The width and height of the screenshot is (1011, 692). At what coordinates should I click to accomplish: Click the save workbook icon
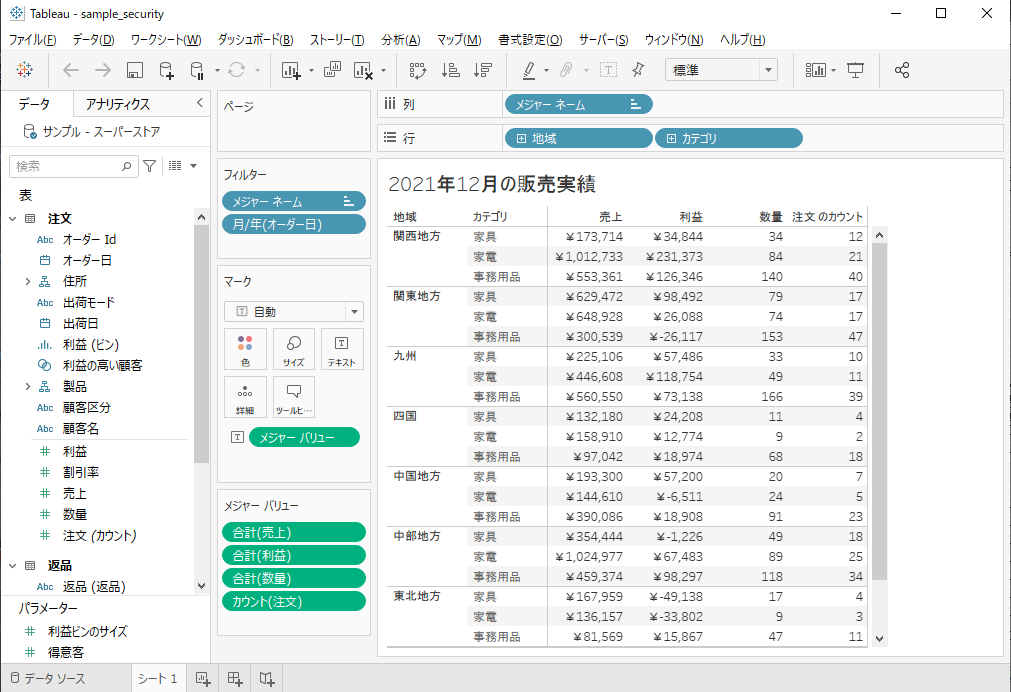135,70
